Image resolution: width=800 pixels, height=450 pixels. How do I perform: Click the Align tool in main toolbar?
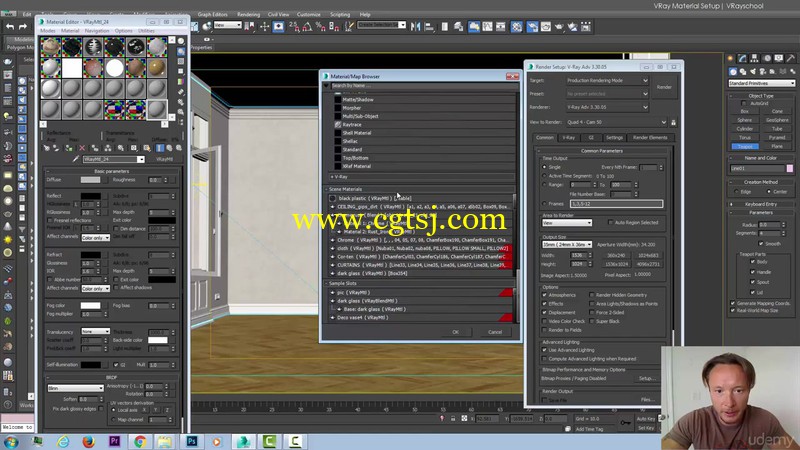tap(429, 27)
